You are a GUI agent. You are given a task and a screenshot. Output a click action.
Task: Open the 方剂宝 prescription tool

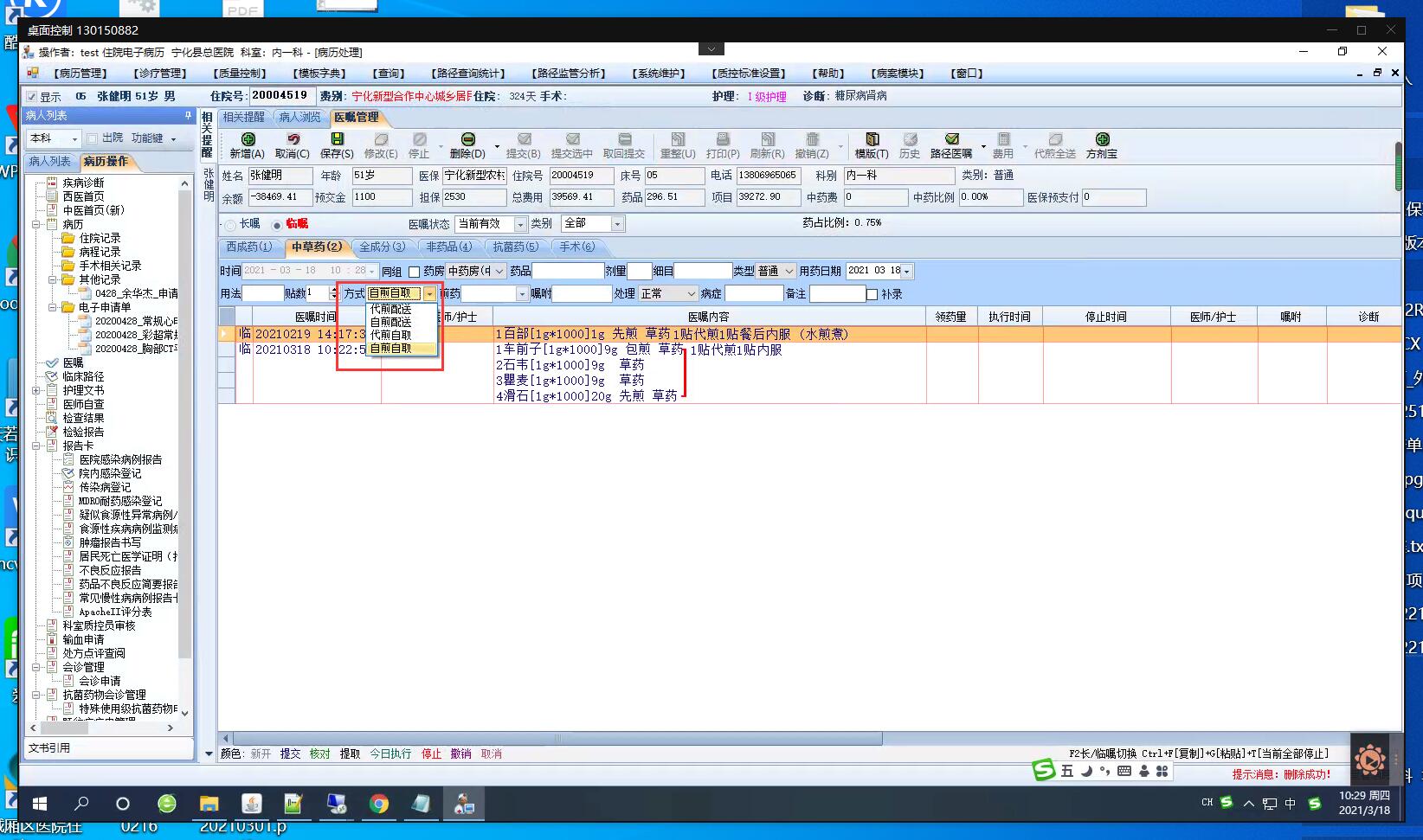[1102, 140]
